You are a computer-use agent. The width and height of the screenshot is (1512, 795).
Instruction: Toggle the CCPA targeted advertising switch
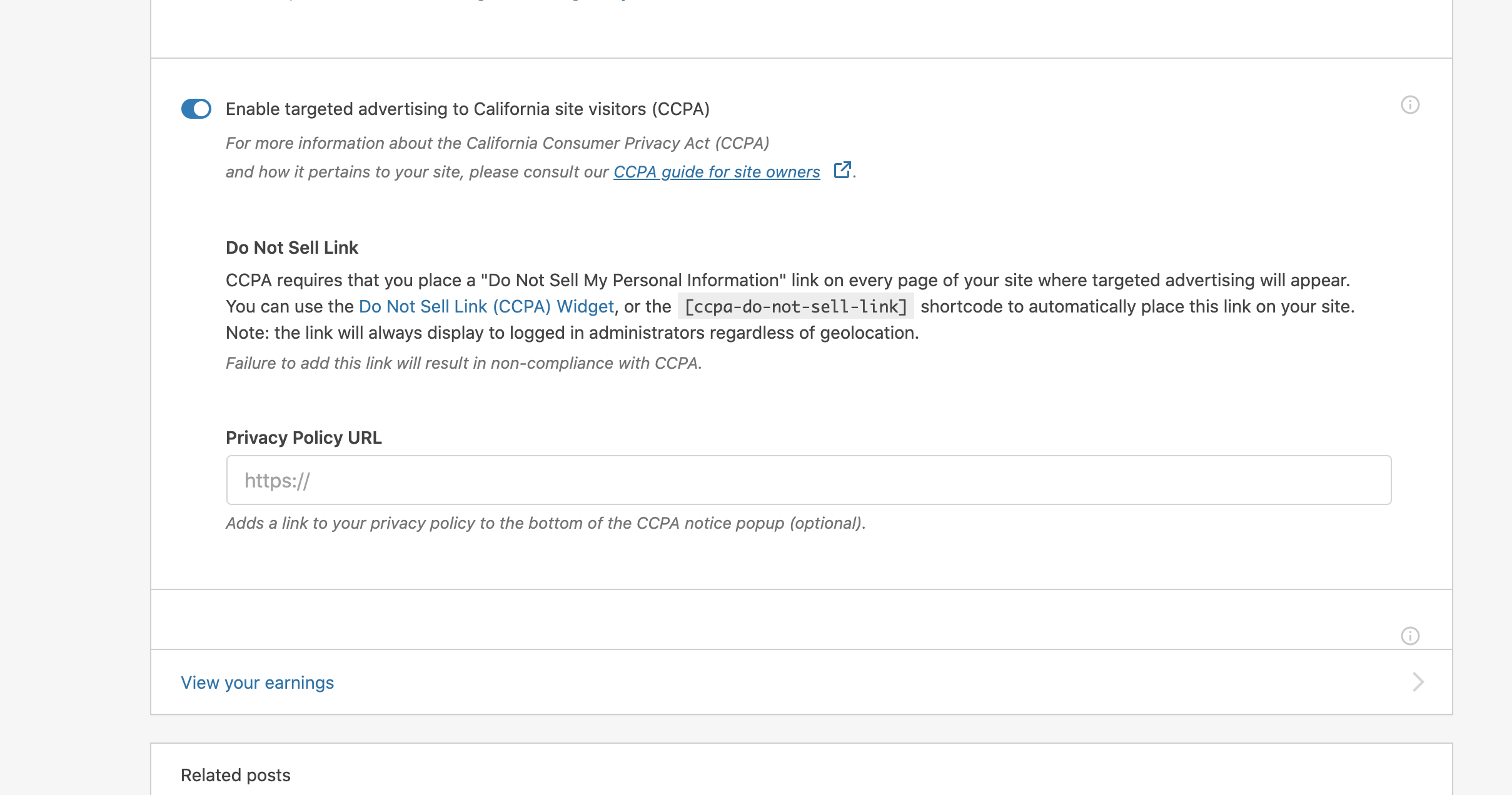196,109
